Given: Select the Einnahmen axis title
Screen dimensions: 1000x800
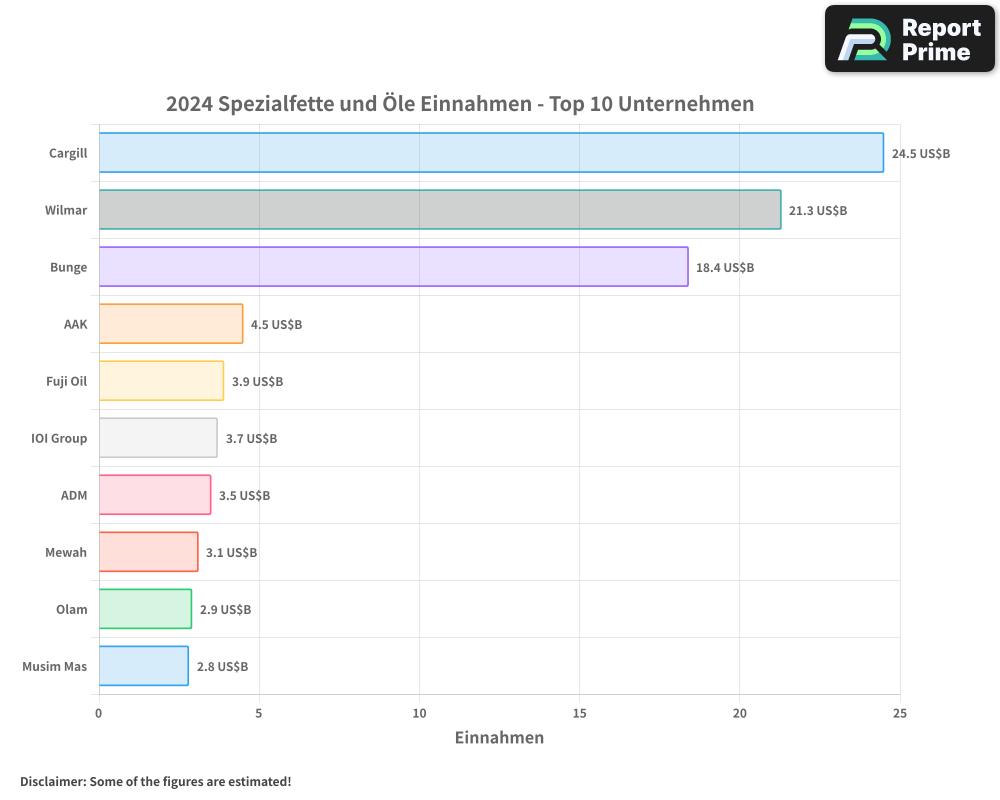Looking at the screenshot, I should [x=499, y=738].
